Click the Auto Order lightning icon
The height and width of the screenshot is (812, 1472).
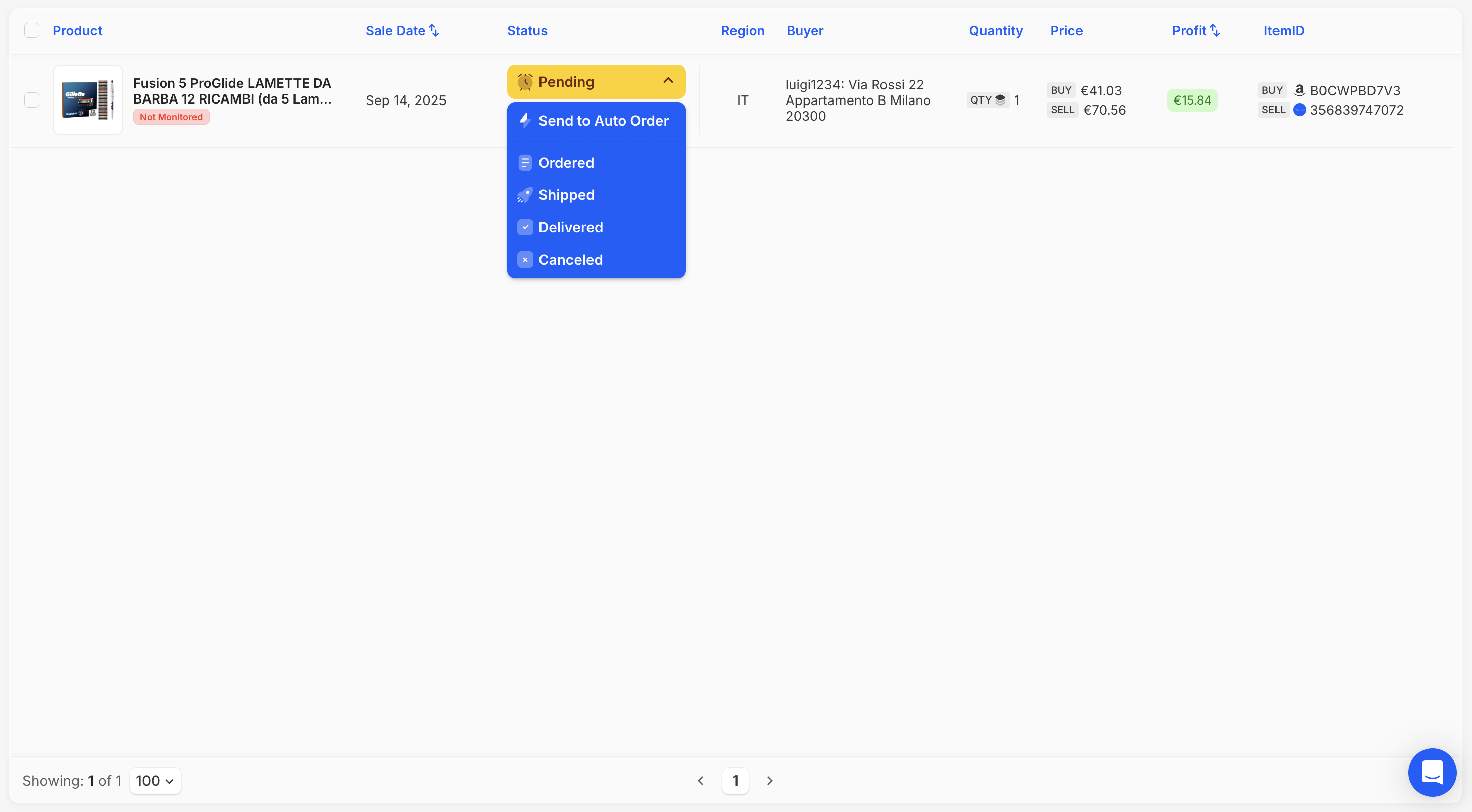(x=524, y=120)
